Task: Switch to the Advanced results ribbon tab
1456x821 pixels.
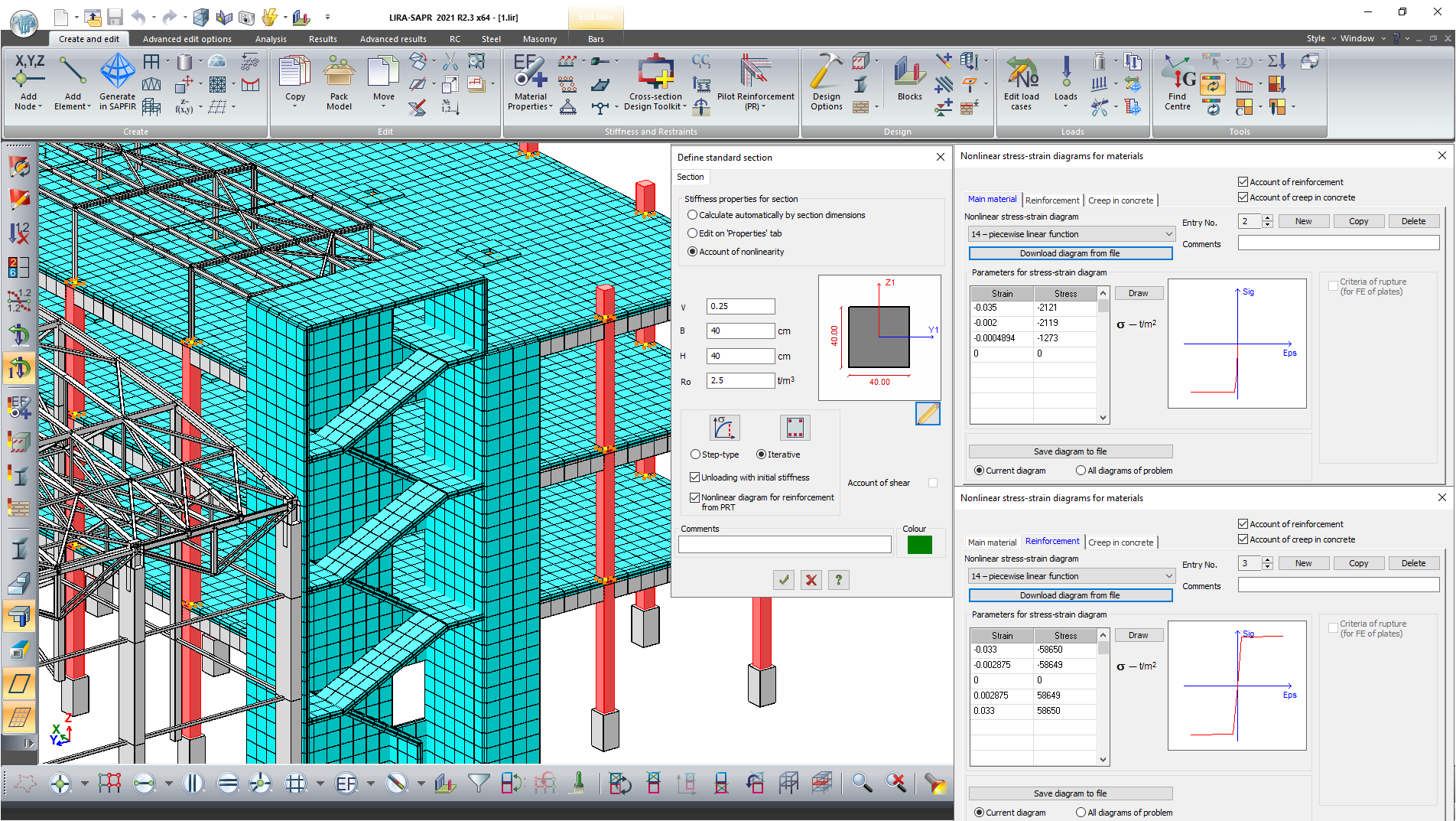Action: (393, 39)
